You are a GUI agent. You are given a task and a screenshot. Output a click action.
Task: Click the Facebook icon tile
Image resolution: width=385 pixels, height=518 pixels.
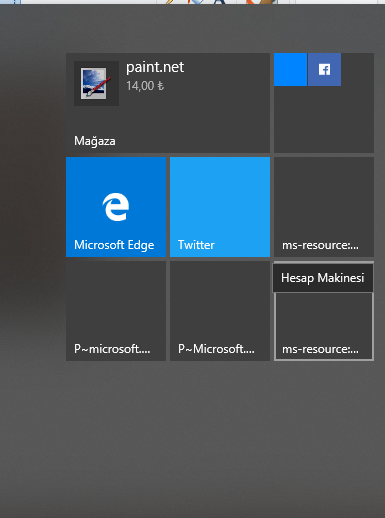coord(324,69)
